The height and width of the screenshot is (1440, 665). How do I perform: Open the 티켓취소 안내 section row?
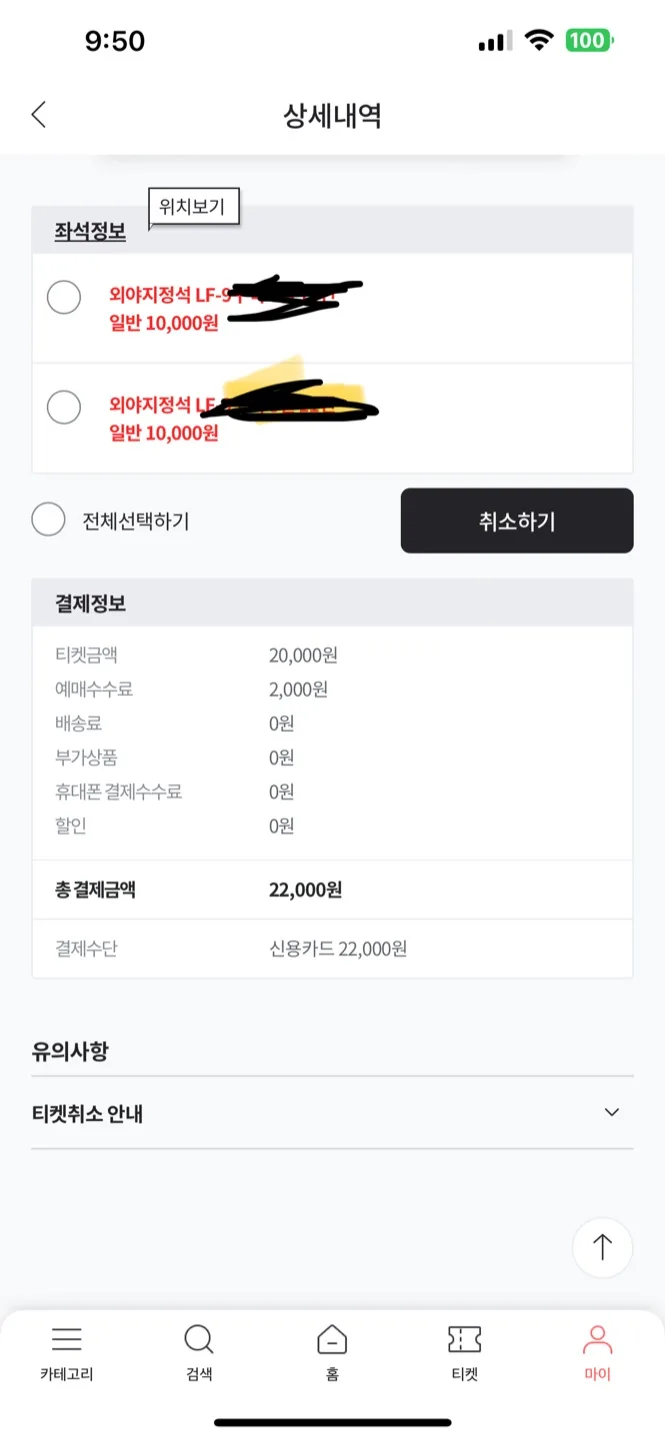332,1113
